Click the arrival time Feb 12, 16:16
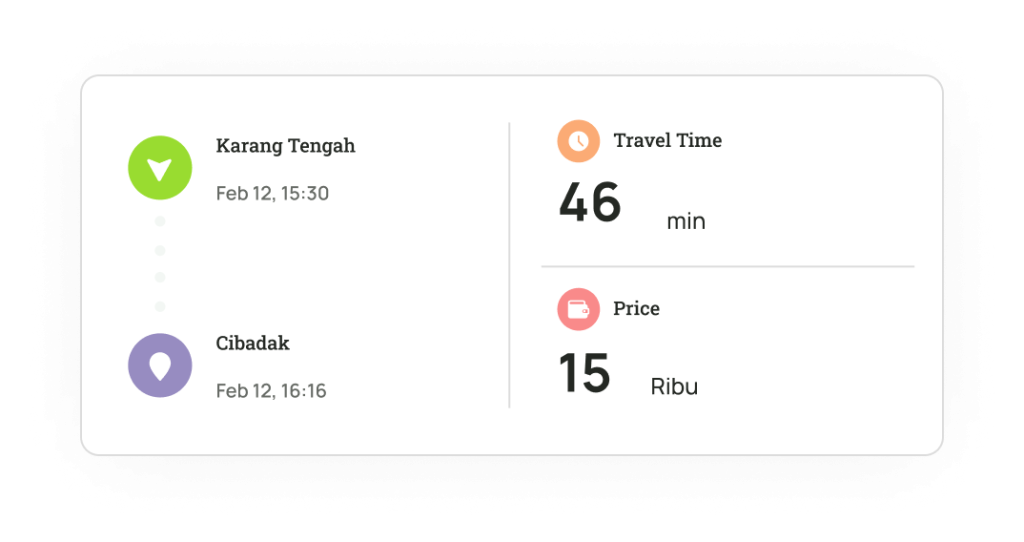The width and height of the screenshot is (1024, 542). 271,391
